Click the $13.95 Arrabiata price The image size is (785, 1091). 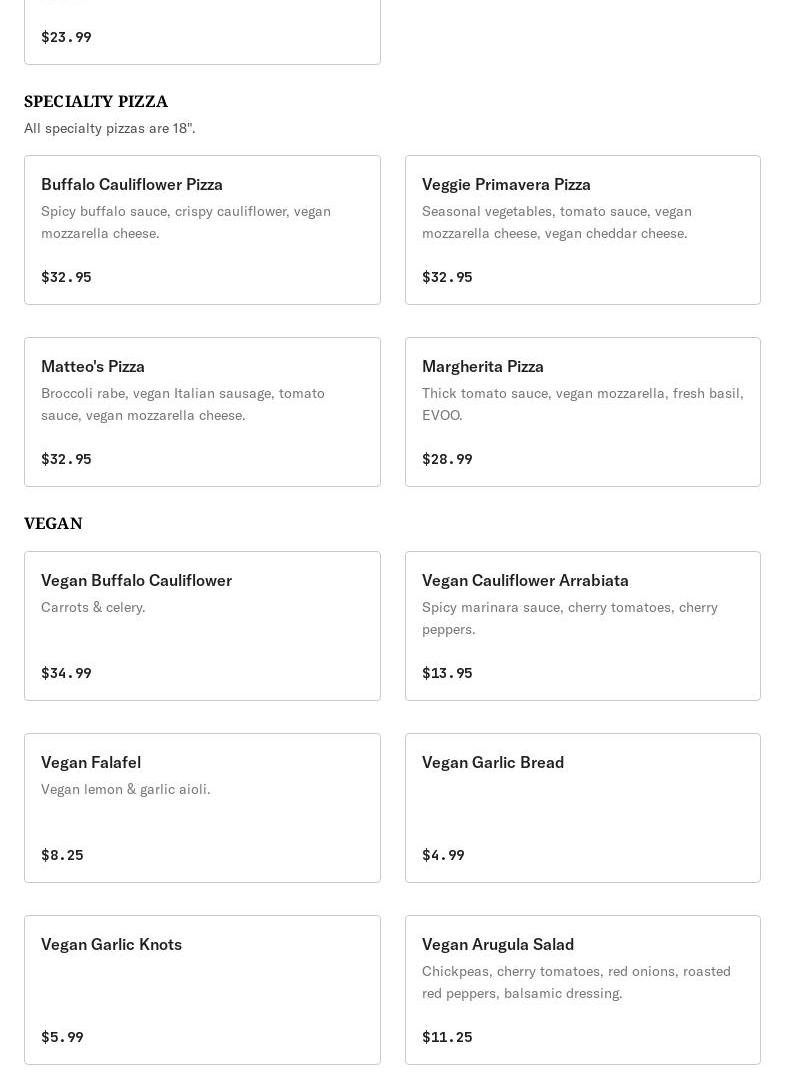[447, 673]
